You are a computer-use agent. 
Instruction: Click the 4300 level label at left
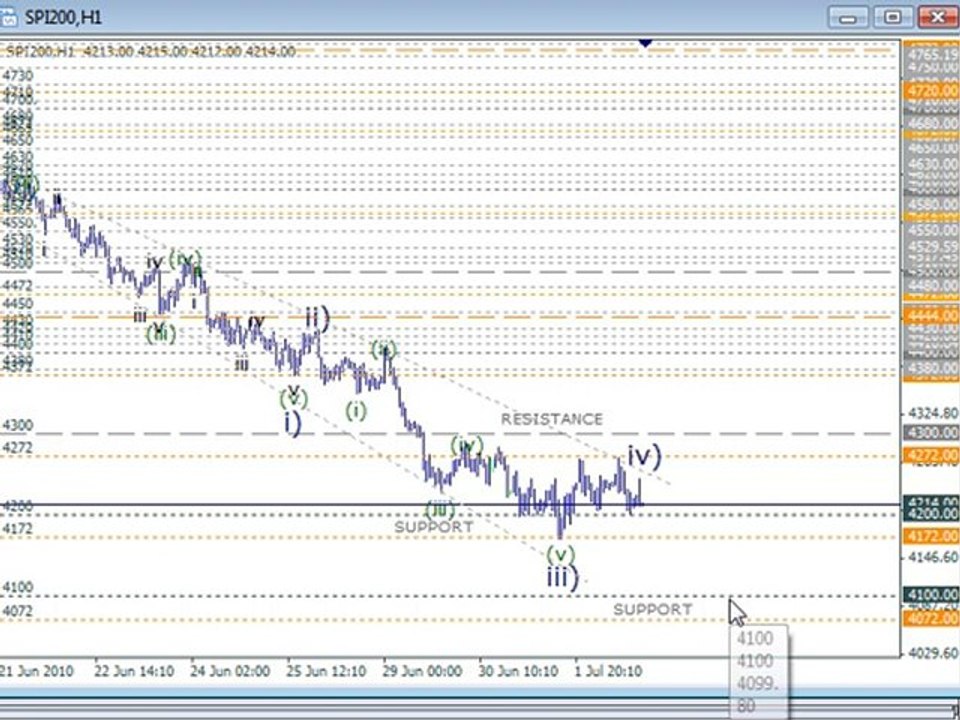click(x=18, y=425)
